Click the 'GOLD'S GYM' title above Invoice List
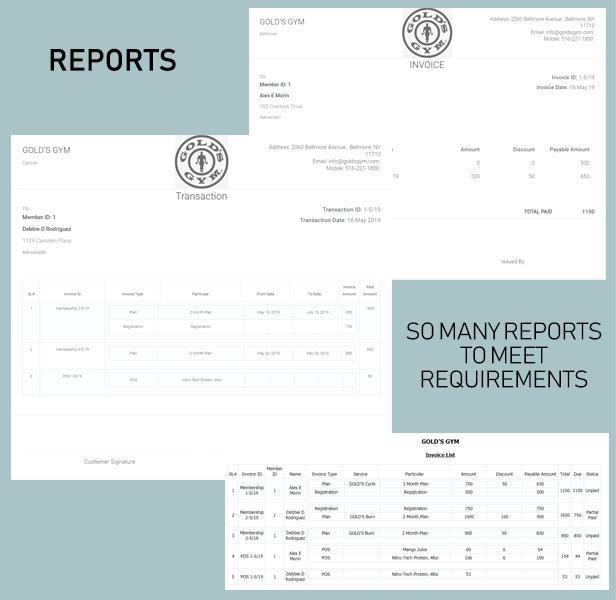 click(440, 441)
